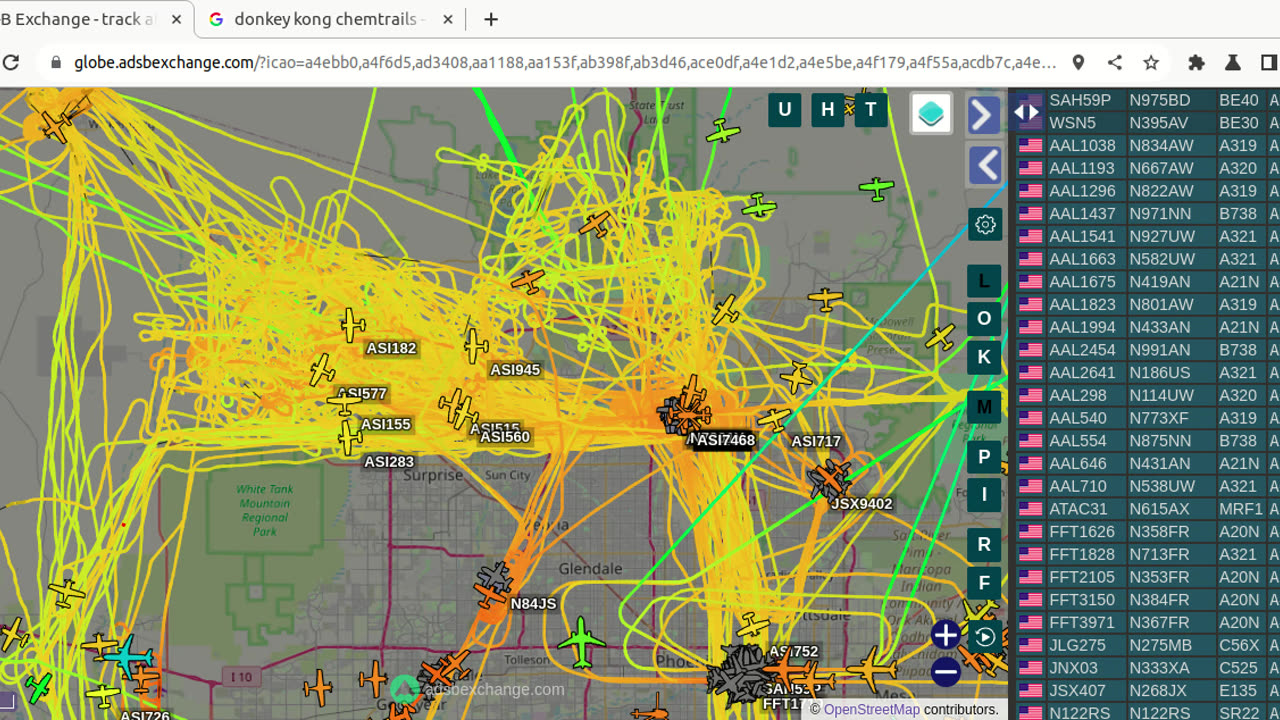Expand the sidebar with left arrow
Image resolution: width=1280 pixels, height=720 pixels.
986,165
